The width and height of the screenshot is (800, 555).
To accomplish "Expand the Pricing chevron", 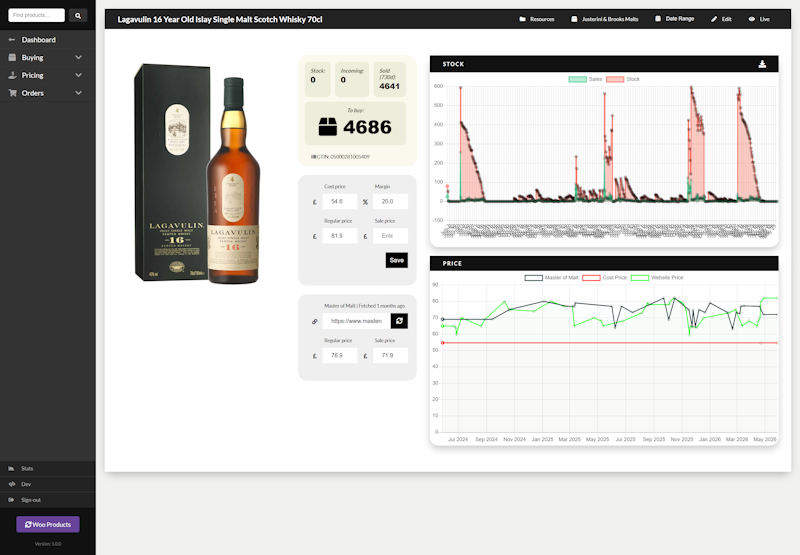I will tap(79, 75).
